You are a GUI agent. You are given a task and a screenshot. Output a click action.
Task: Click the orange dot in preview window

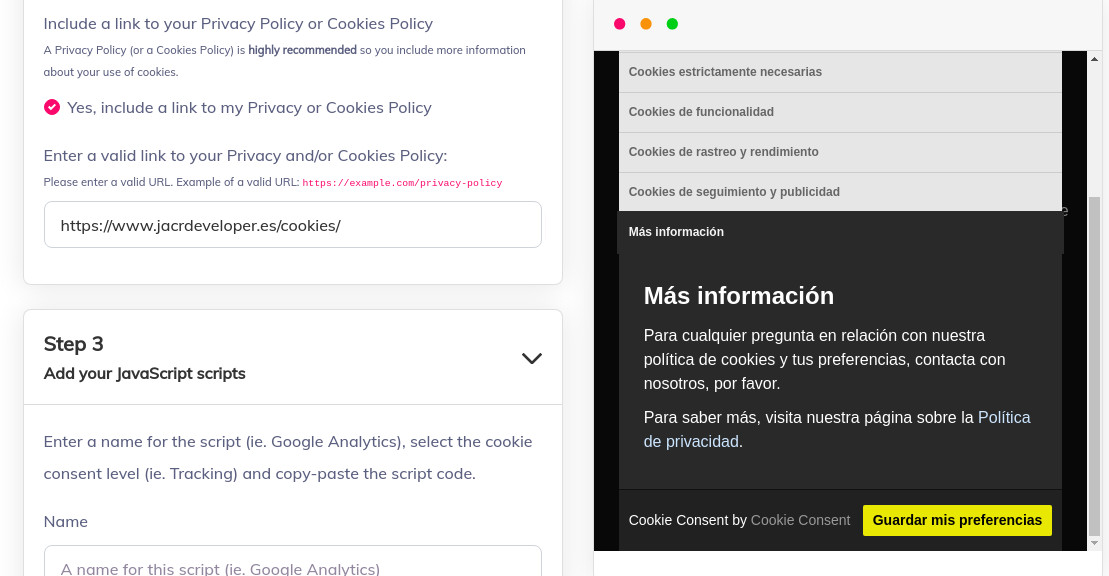[646, 24]
